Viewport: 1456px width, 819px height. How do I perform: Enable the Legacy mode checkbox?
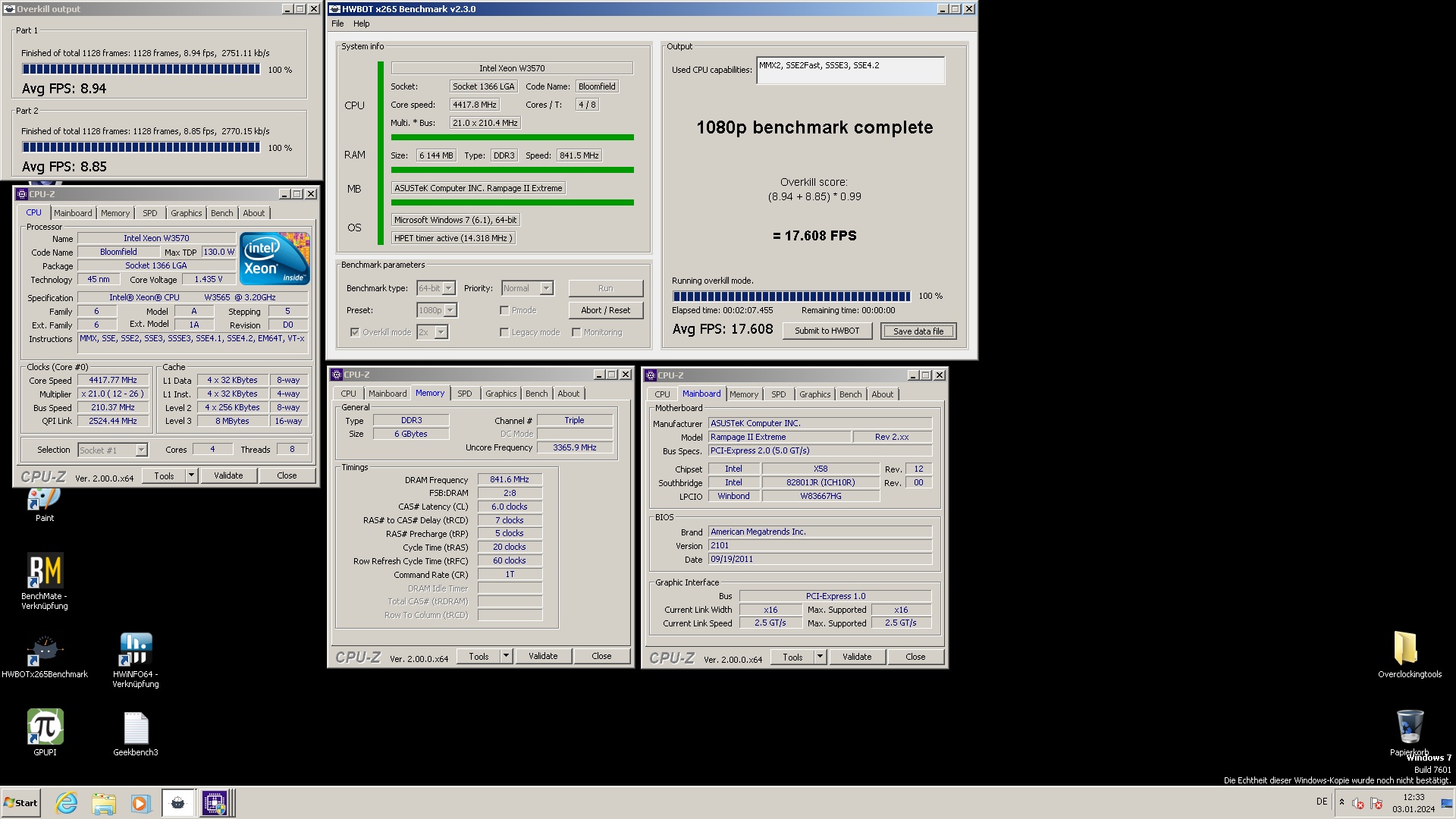tap(504, 332)
